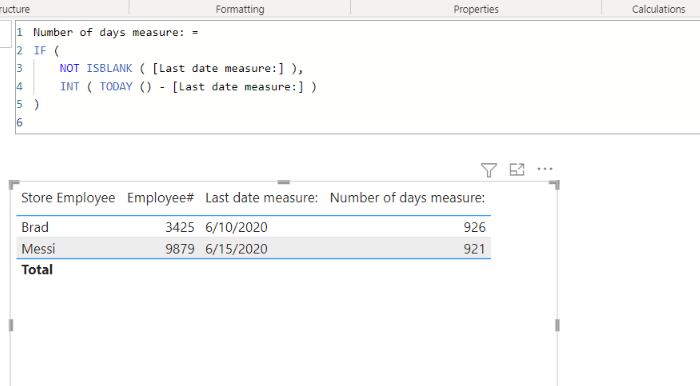Open the table's more options ellipsis
Screen dimensions: 700x386
tap(545, 169)
